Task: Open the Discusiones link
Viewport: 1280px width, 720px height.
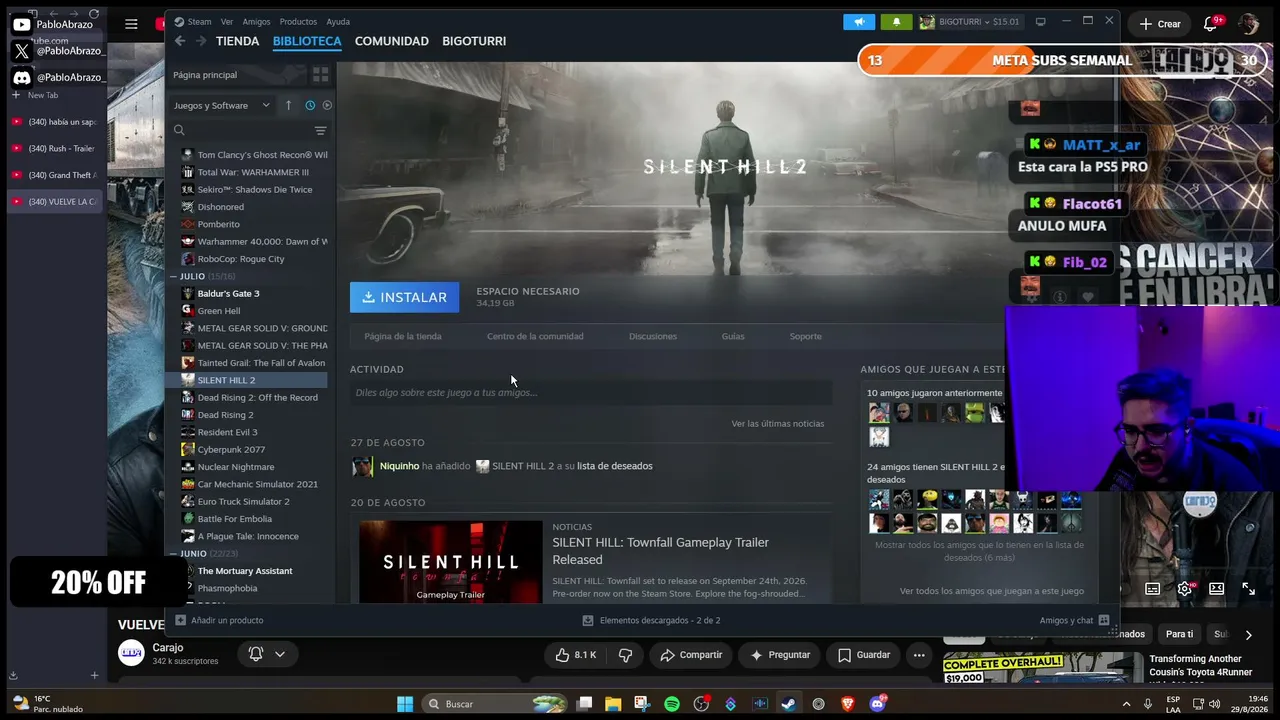Action: click(653, 336)
